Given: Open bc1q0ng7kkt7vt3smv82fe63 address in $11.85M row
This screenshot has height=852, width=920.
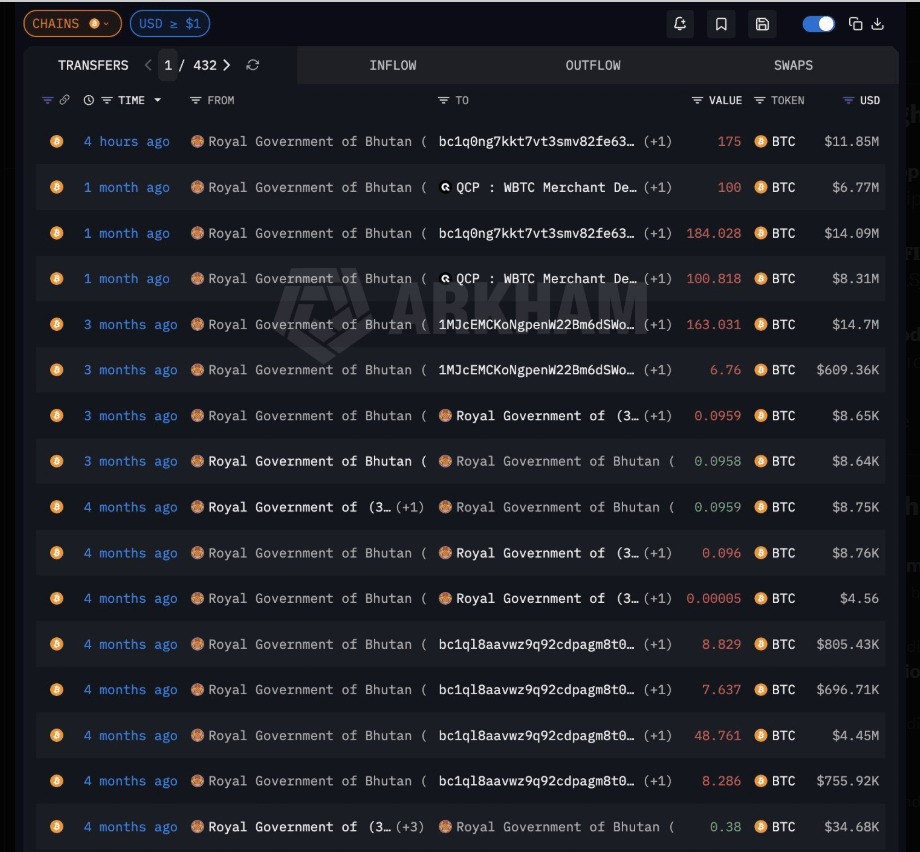Looking at the screenshot, I should 536,141.
